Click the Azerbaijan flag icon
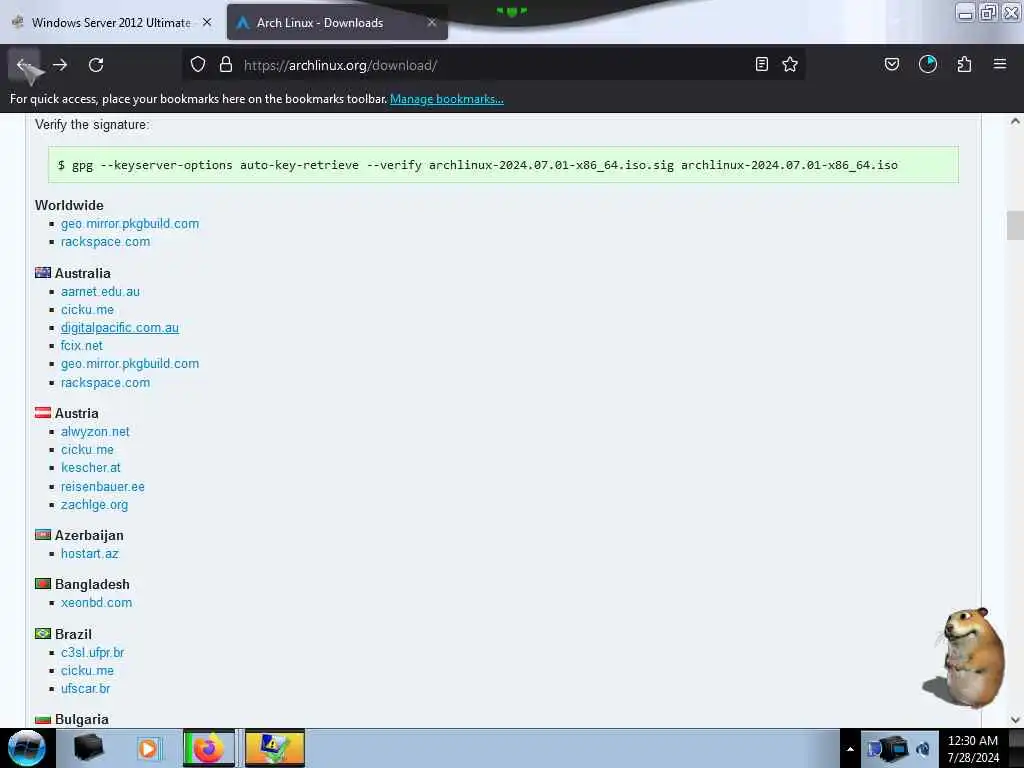 point(42,535)
